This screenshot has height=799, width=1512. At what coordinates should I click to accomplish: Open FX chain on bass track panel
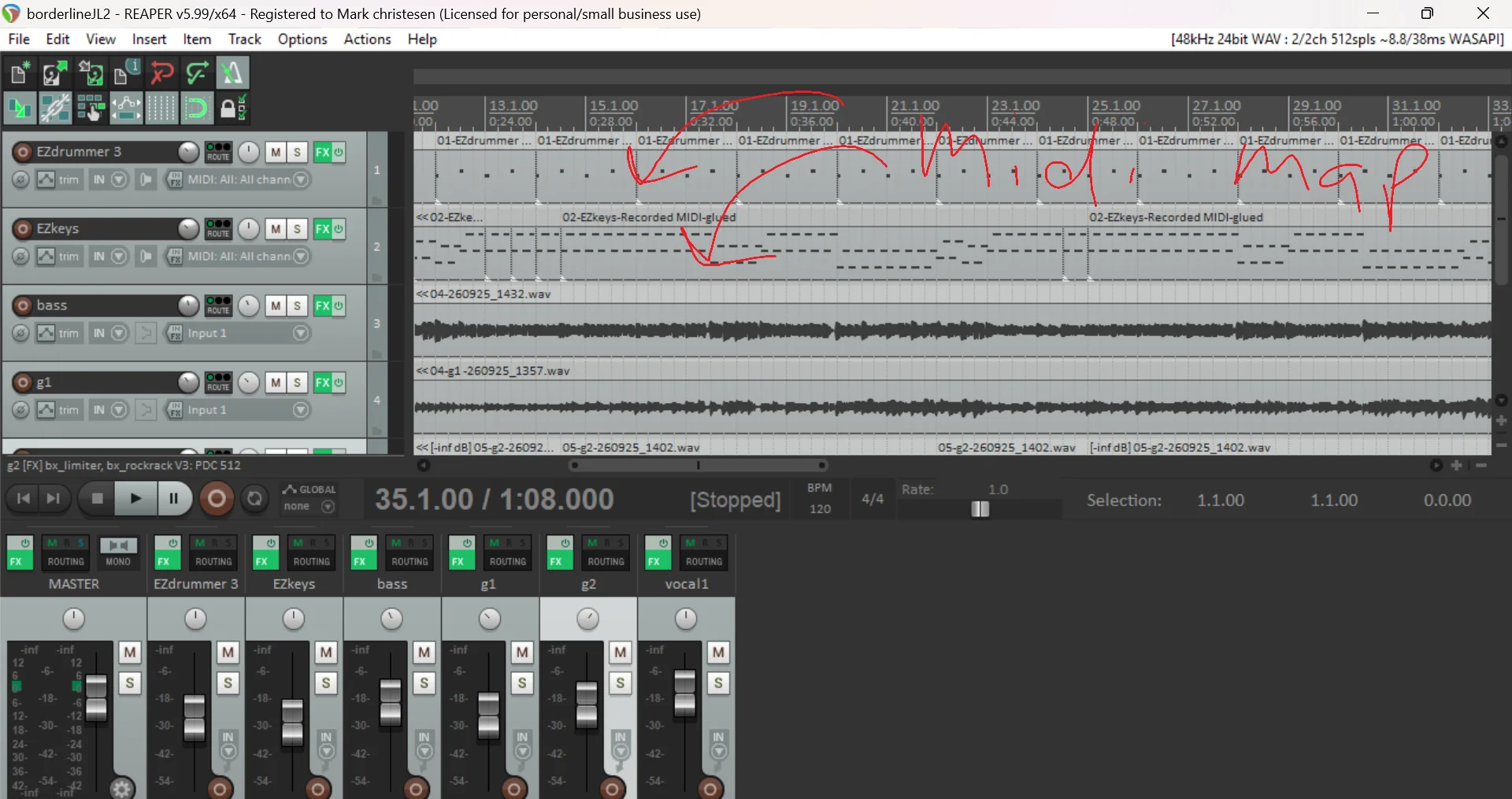[x=322, y=305]
